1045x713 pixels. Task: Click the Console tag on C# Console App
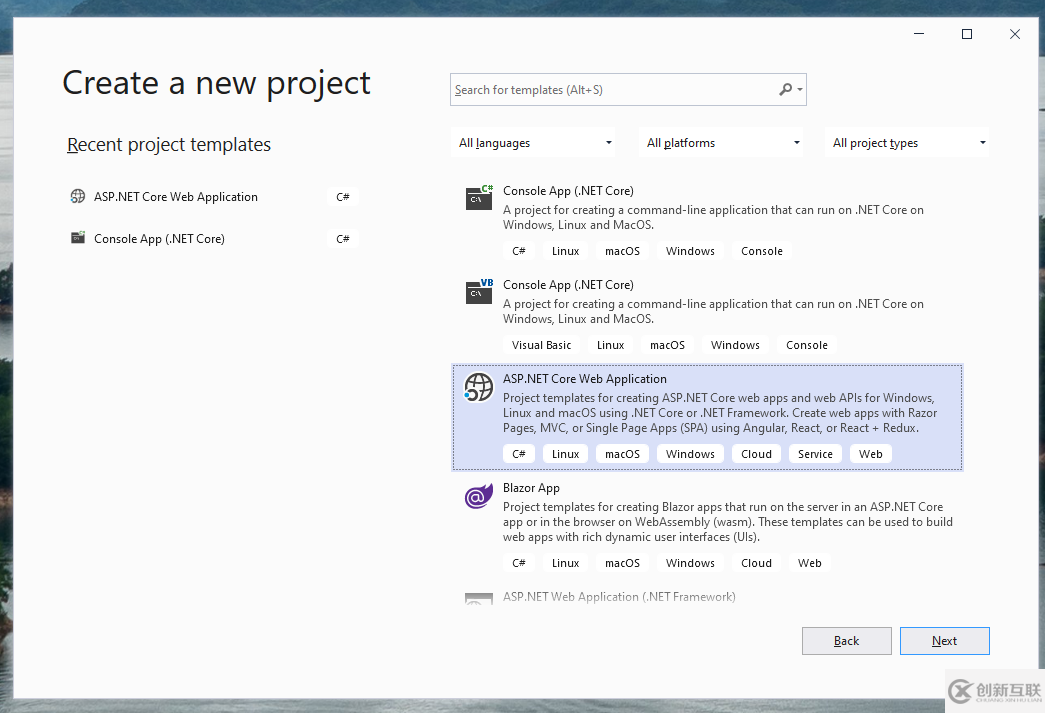tap(762, 251)
